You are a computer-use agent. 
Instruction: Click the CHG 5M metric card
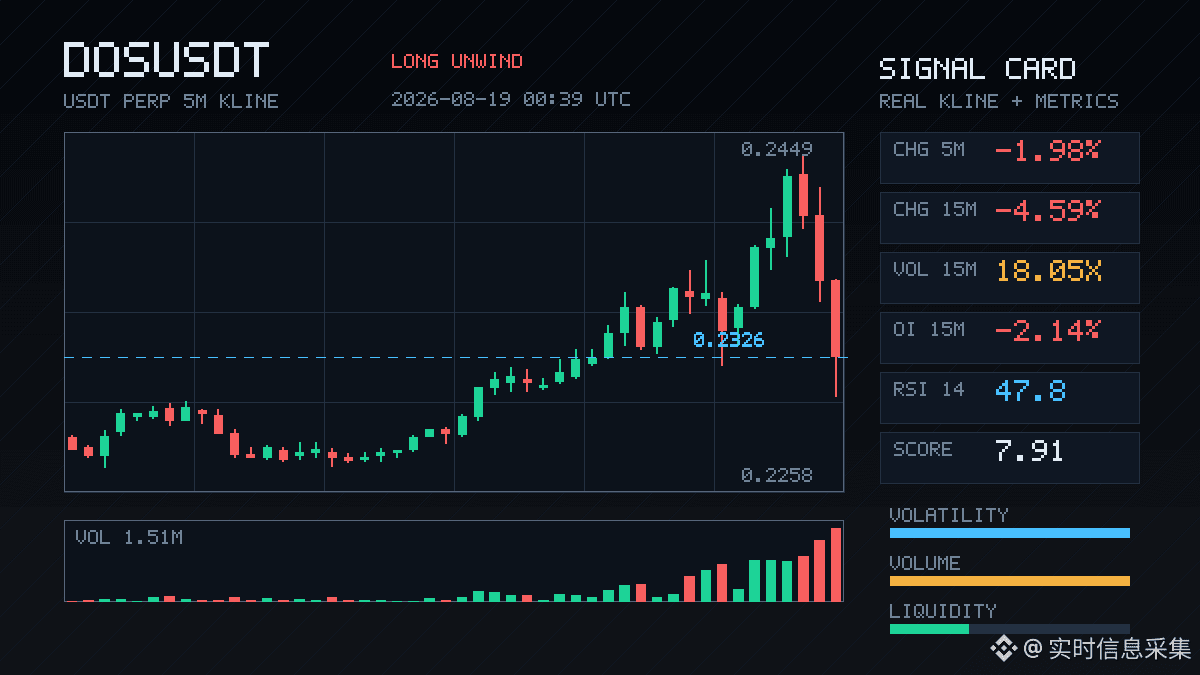(1009, 157)
